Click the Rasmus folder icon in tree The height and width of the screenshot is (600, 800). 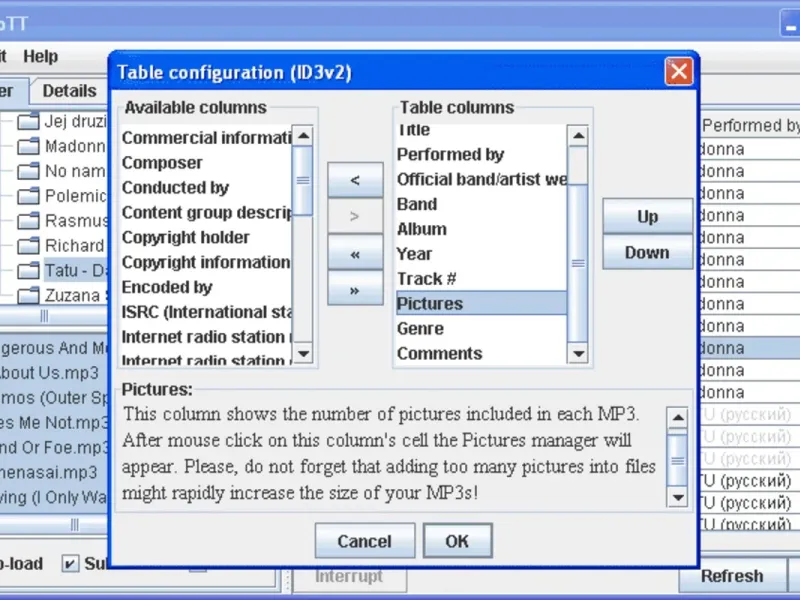[28, 221]
